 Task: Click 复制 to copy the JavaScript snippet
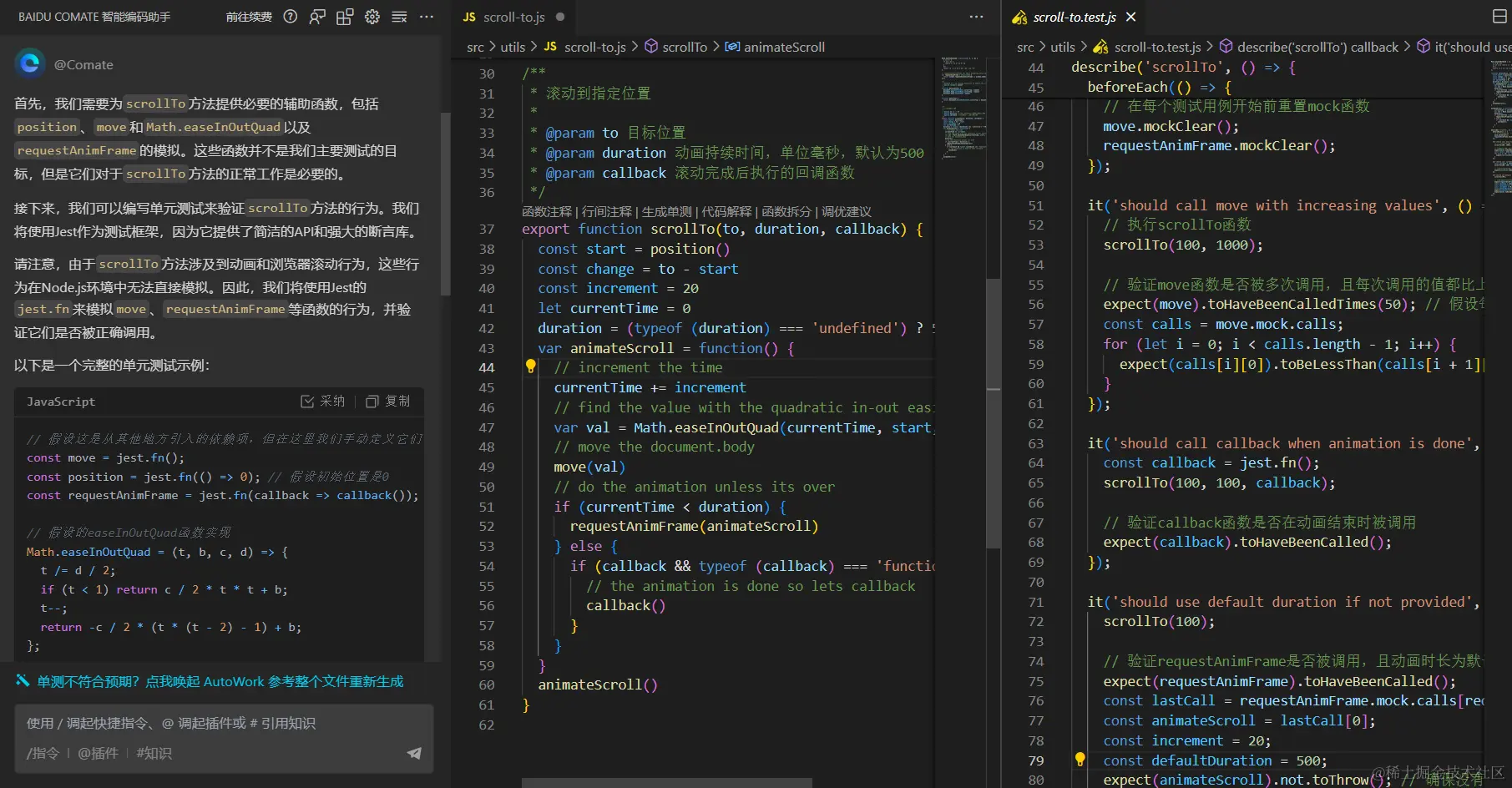[x=388, y=402]
